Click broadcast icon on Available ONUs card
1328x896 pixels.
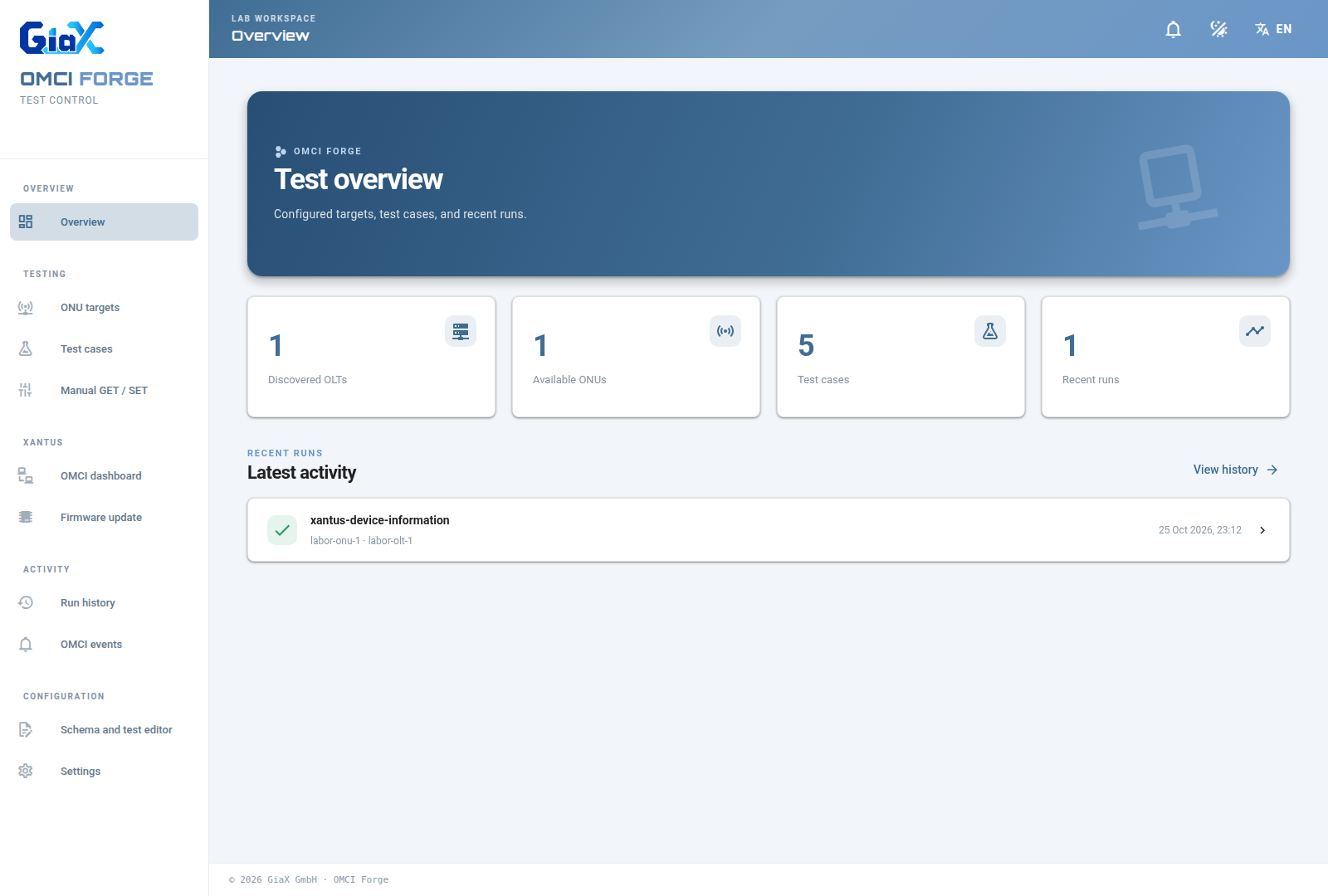[x=725, y=331]
